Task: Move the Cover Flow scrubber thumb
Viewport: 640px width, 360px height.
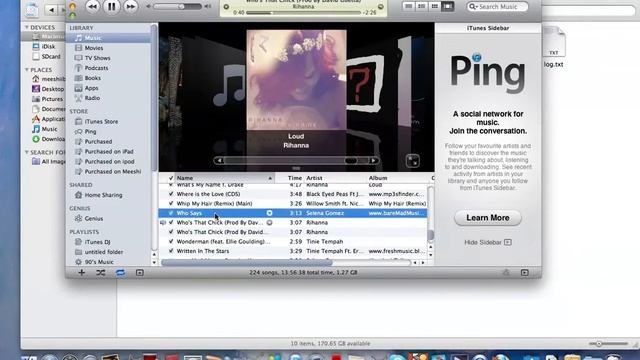Action: tap(350, 161)
